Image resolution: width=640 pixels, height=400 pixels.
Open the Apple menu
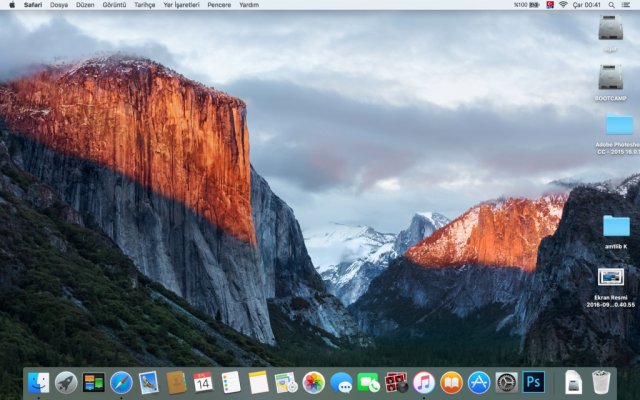12,5
